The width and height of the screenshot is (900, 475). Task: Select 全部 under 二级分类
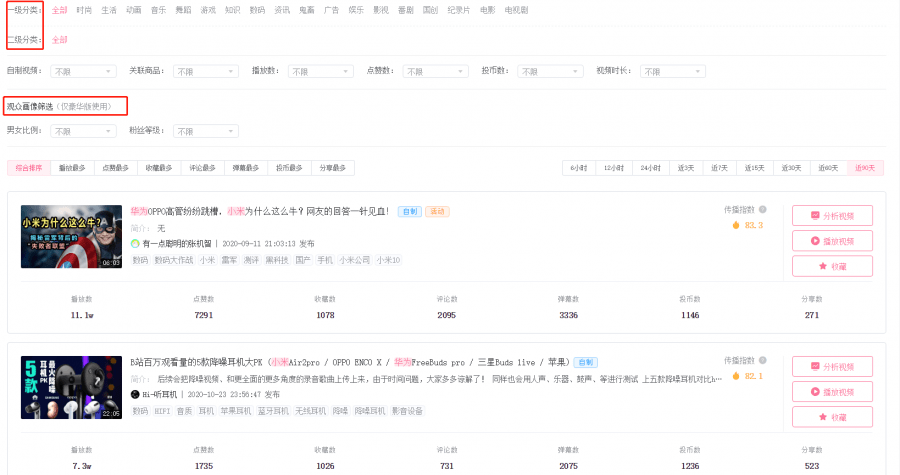(x=60, y=40)
